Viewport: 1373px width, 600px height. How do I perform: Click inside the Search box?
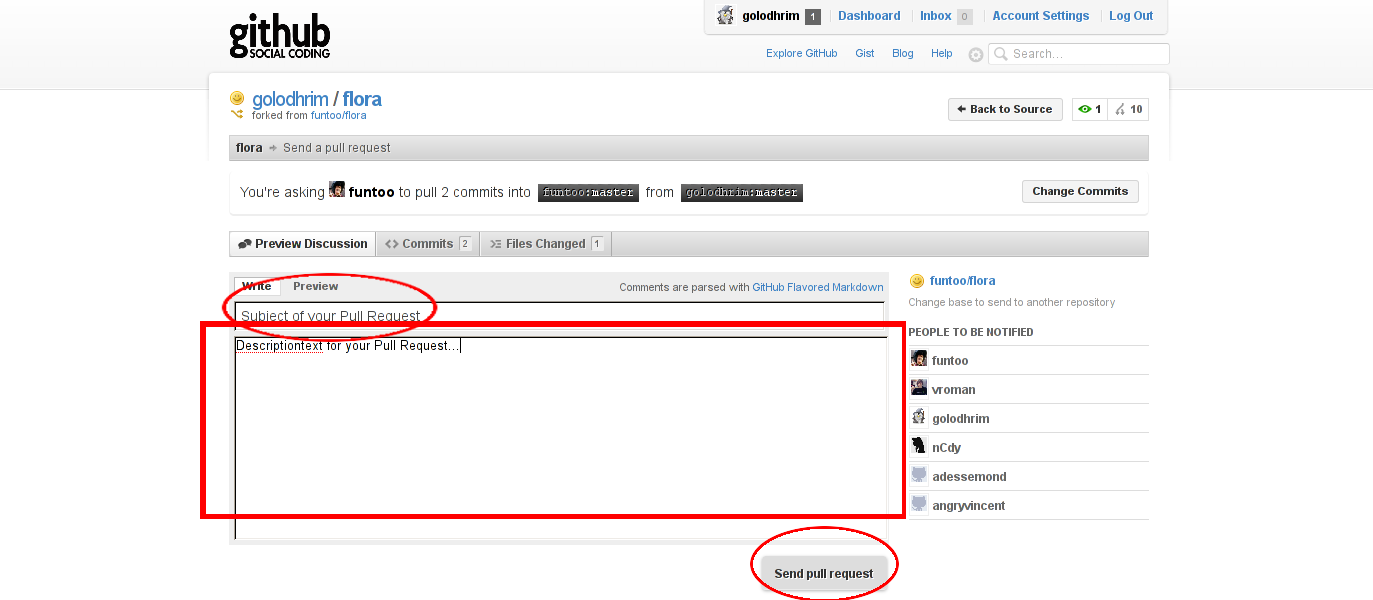[1086, 54]
